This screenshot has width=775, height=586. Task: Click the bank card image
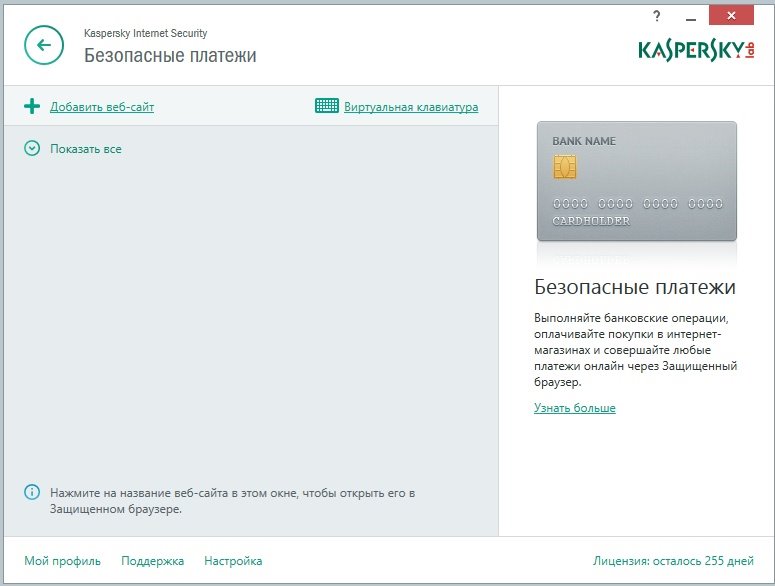click(x=636, y=181)
